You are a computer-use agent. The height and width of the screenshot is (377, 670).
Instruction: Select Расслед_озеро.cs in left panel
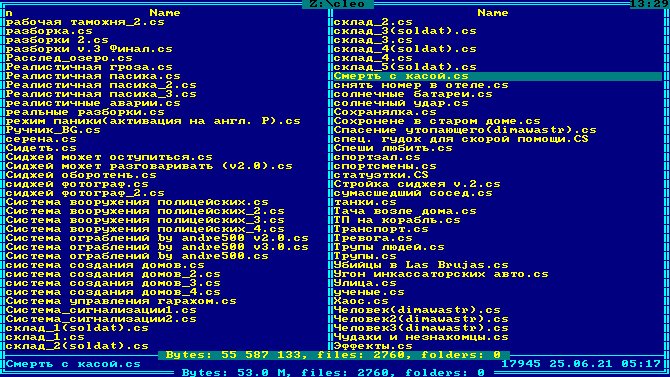tap(69, 58)
